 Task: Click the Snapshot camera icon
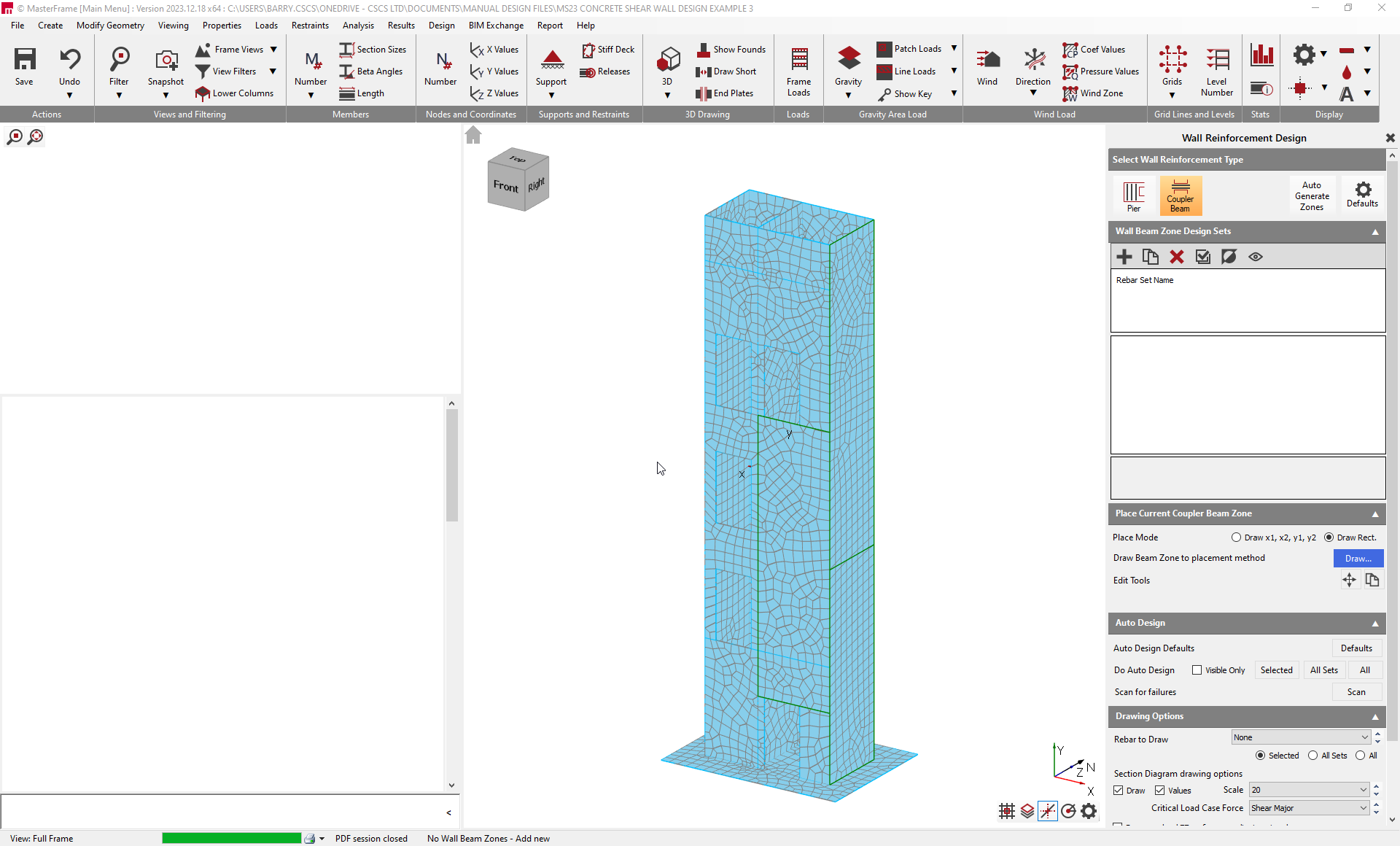166,60
